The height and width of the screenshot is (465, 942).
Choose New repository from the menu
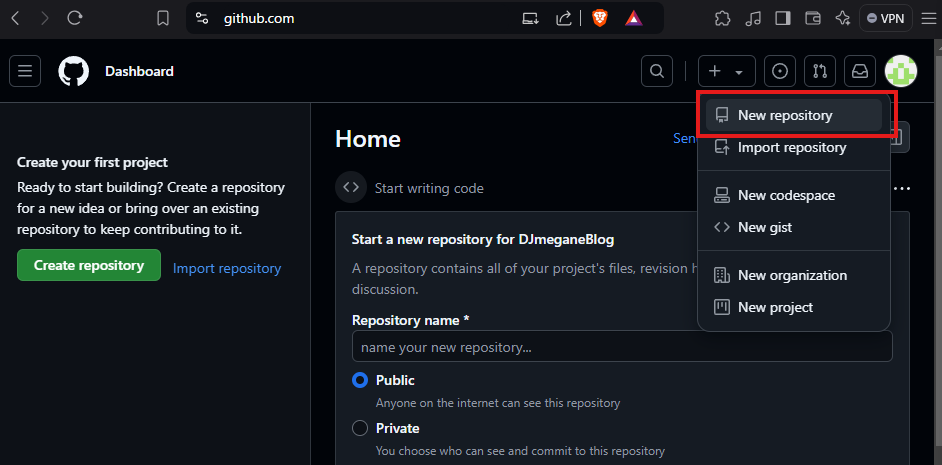785,115
